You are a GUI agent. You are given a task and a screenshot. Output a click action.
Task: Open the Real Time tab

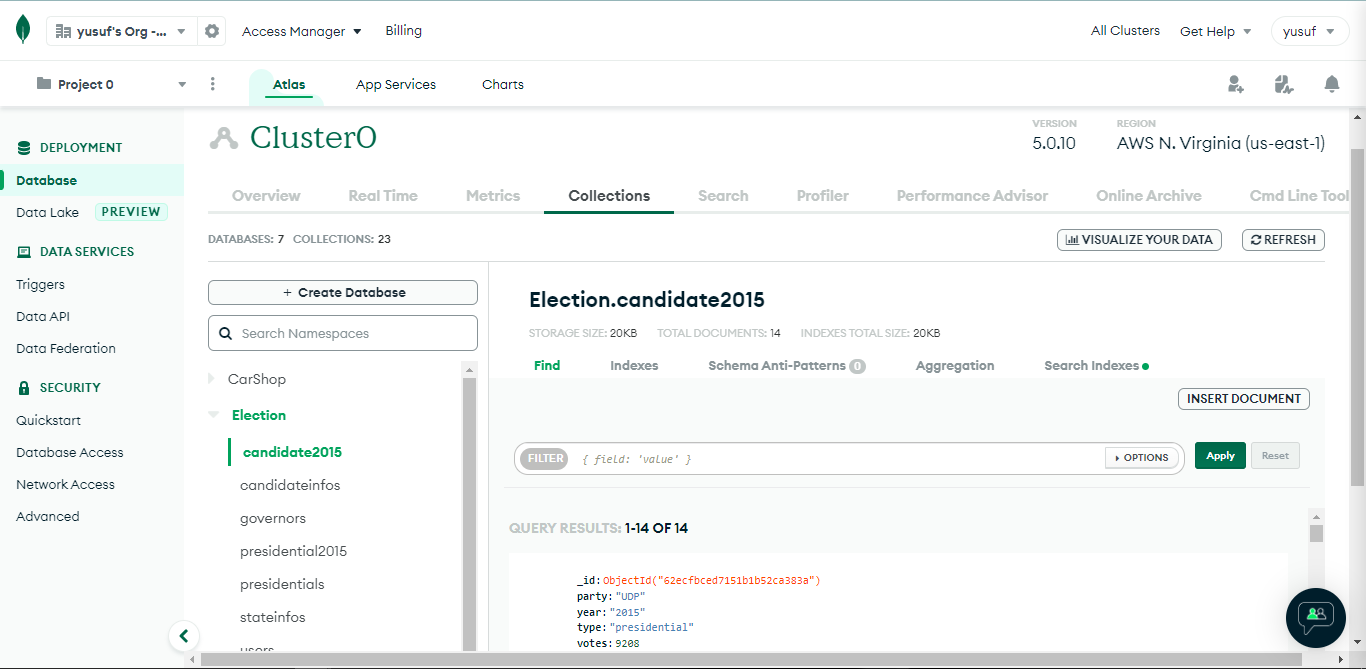pos(383,196)
